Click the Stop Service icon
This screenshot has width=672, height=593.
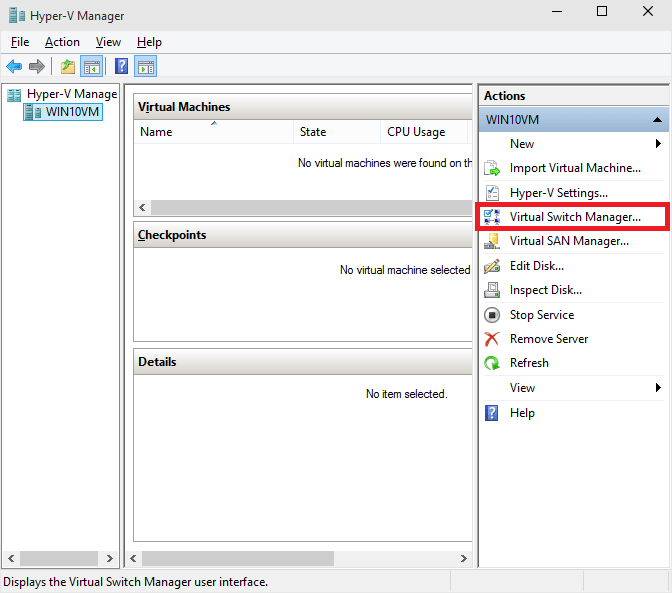492,315
